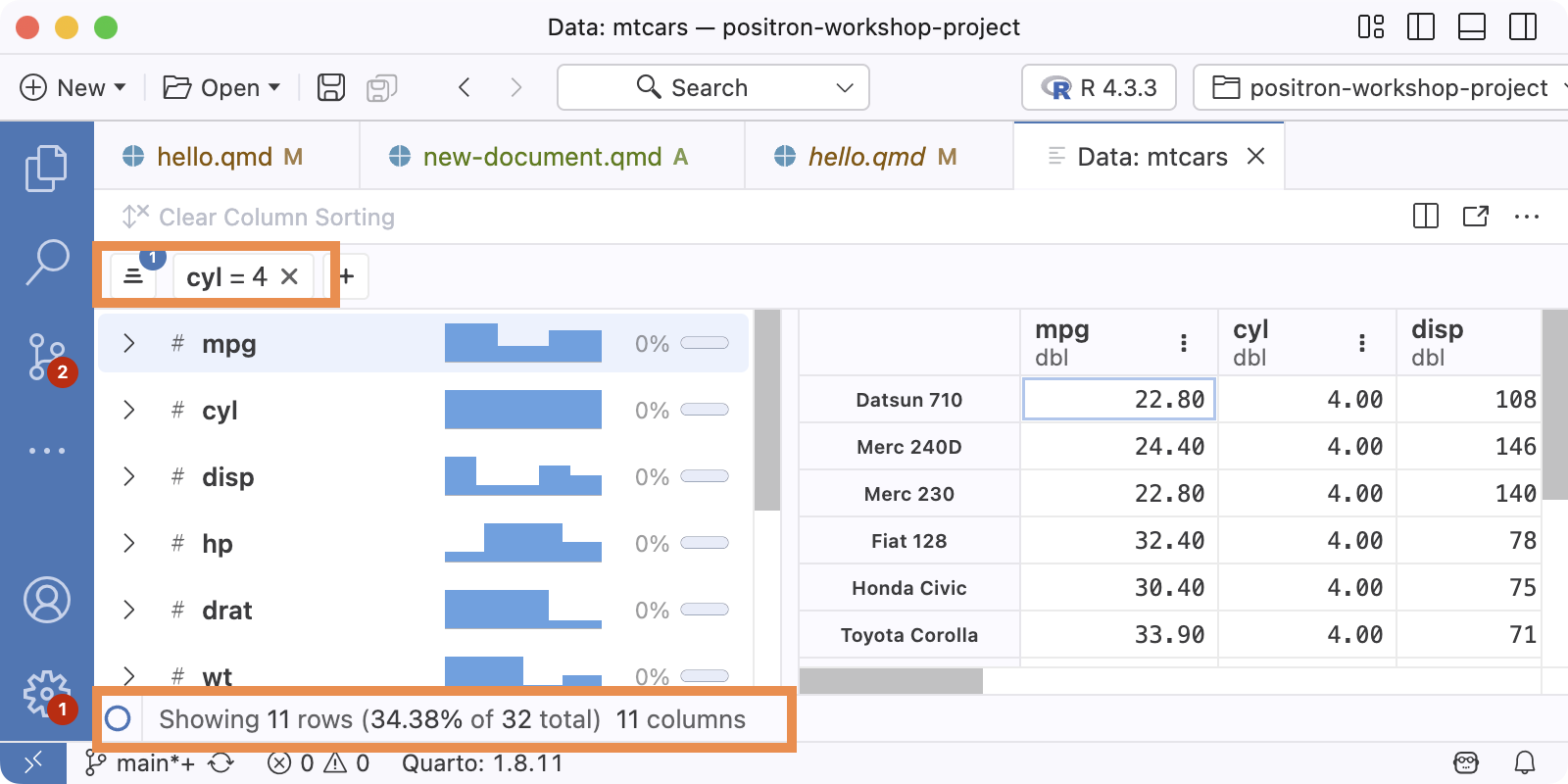Open the customize layout icon
The image size is (1568, 784).
point(1371,26)
